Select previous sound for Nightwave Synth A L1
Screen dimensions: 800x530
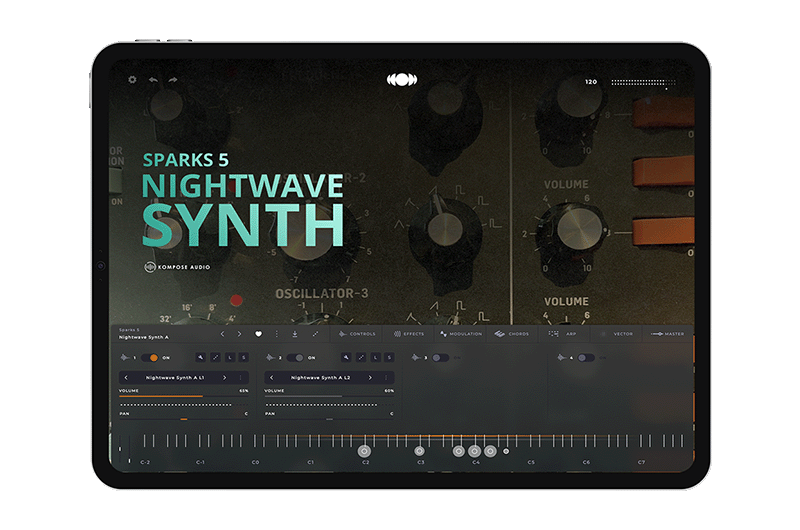(125, 377)
